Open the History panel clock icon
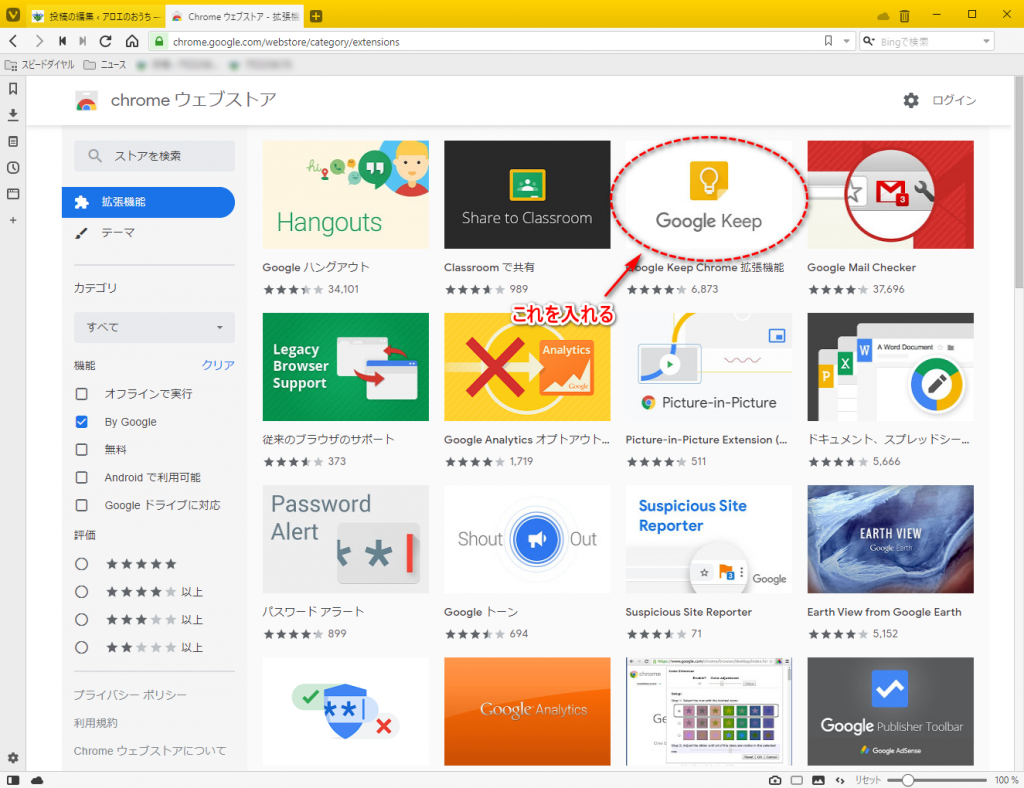 pyautogui.click(x=13, y=167)
